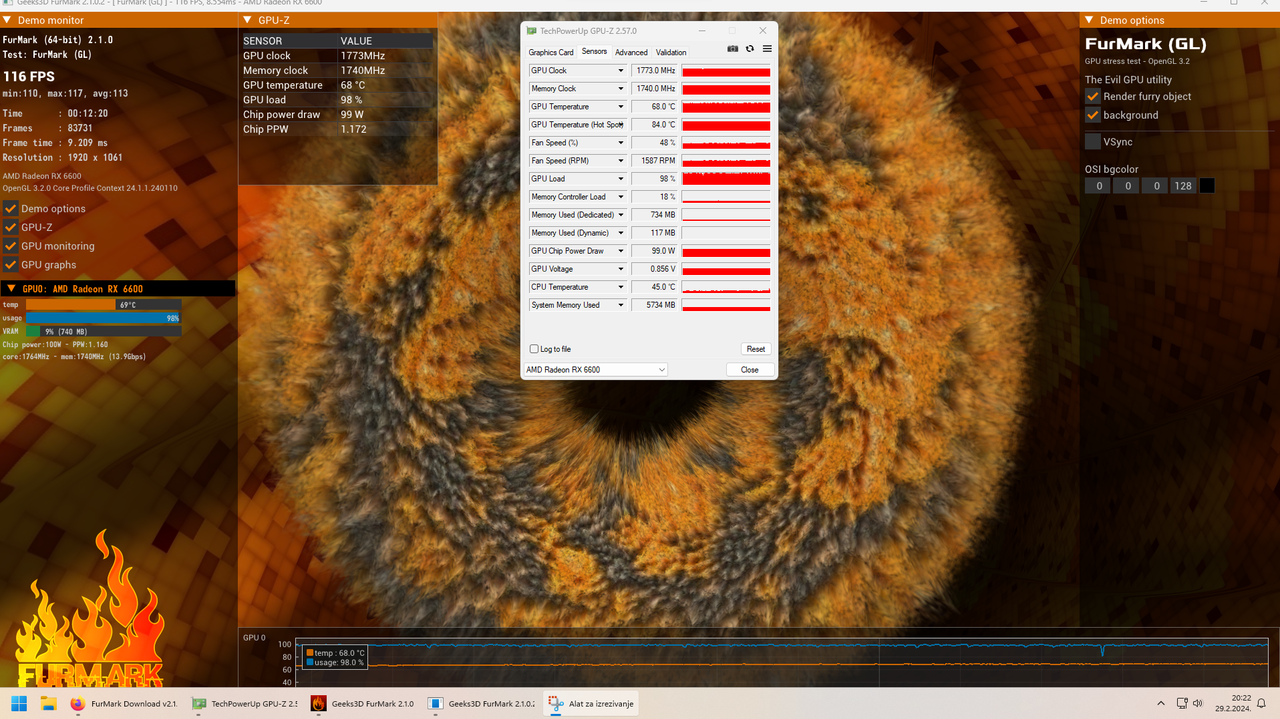
Task: Open the Validation tab
Action: click(x=671, y=52)
